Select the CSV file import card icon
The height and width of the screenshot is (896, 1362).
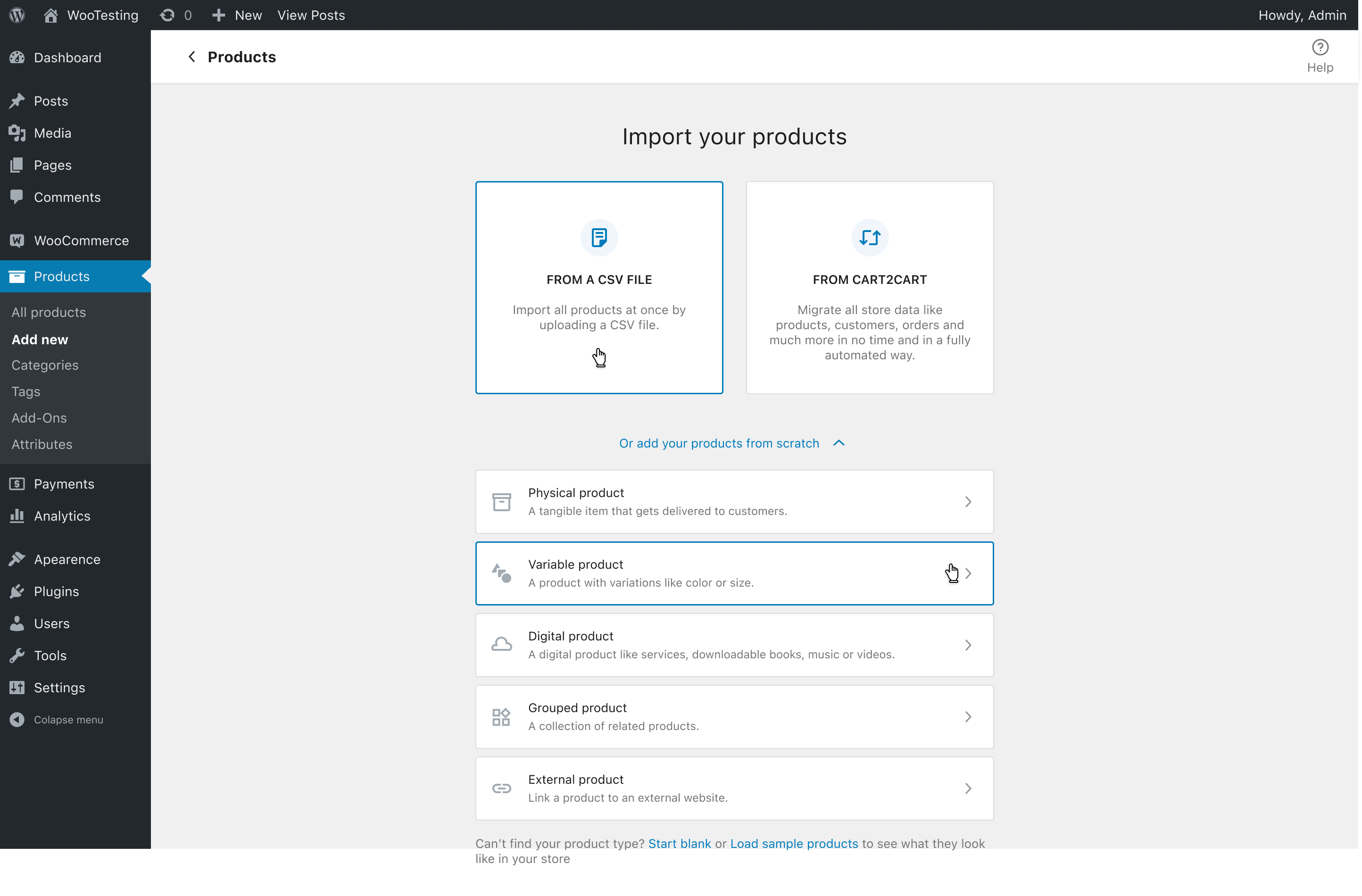[x=598, y=238]
